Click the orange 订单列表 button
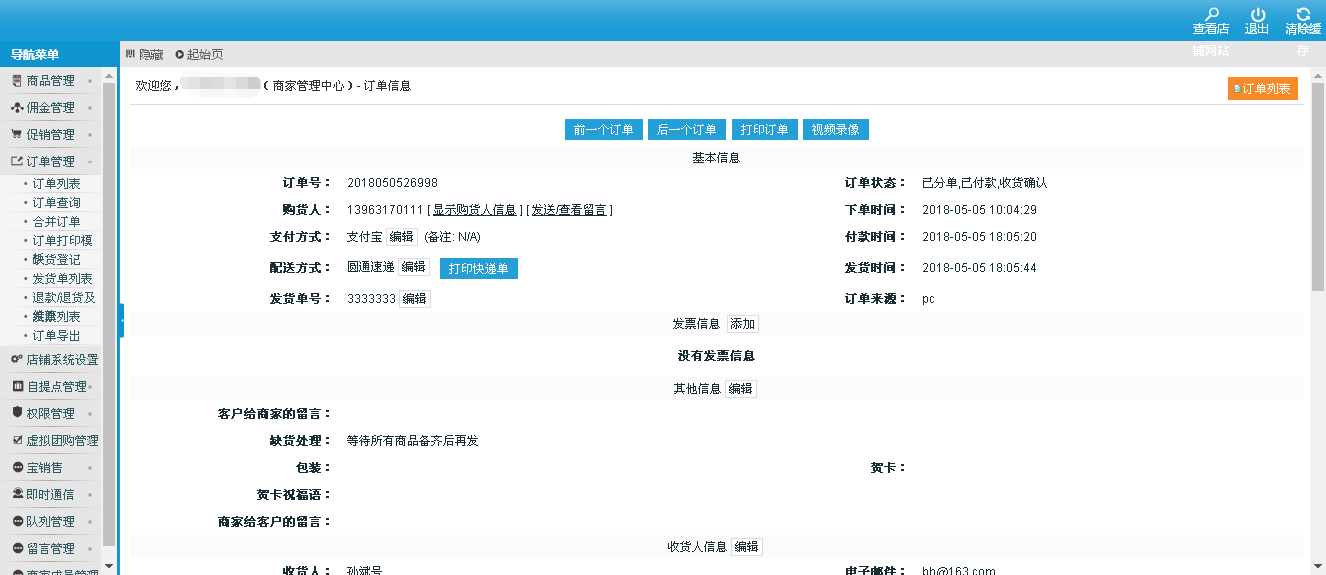 click(1263, 89)
